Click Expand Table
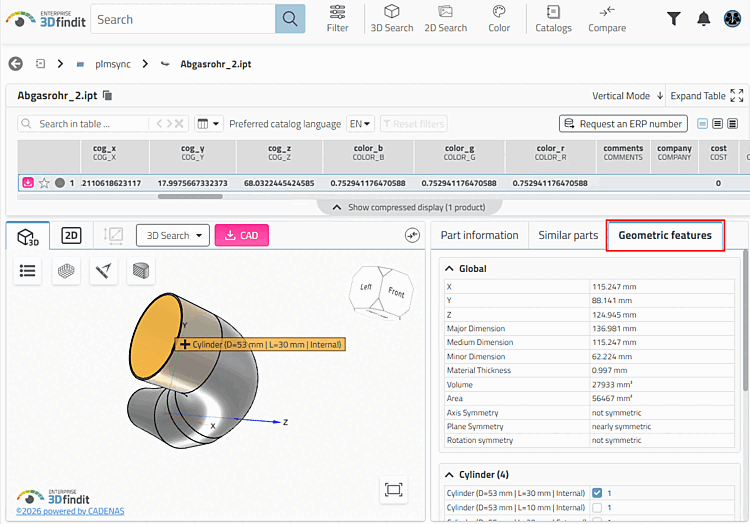The width and height of the screenshot is (750, 524). tap(707, 96)
